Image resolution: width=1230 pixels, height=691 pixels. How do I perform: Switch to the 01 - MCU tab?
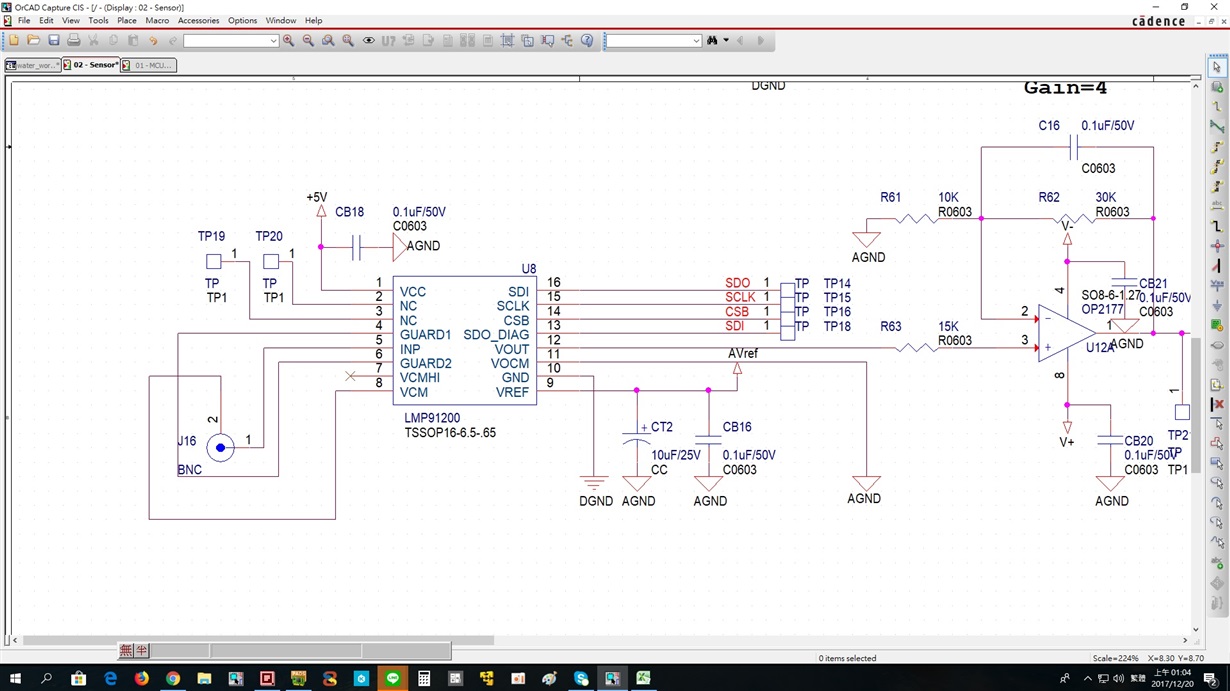point(148,65)
